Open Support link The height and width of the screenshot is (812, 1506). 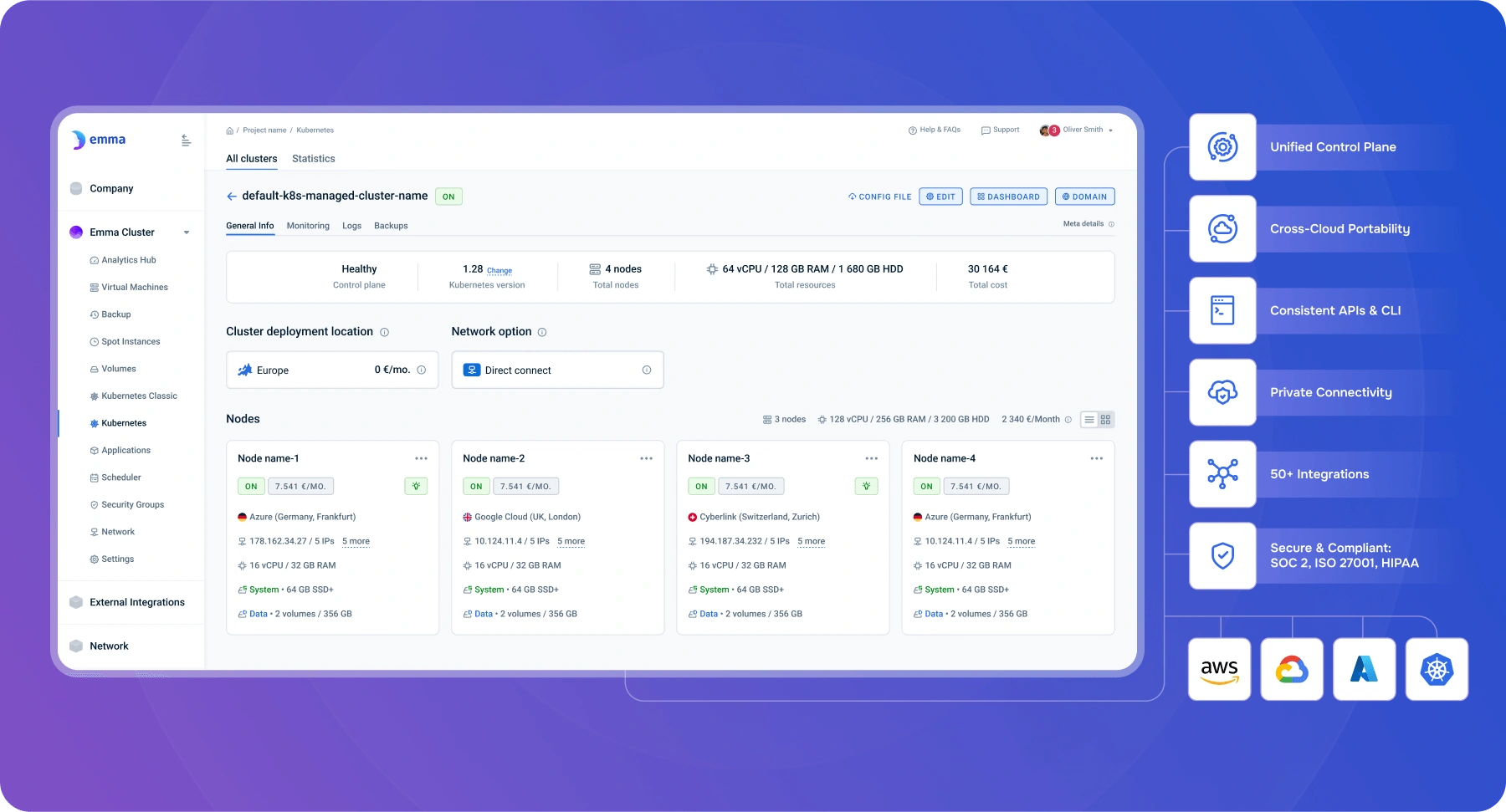pyautogui.click(x=1000, y=130)
